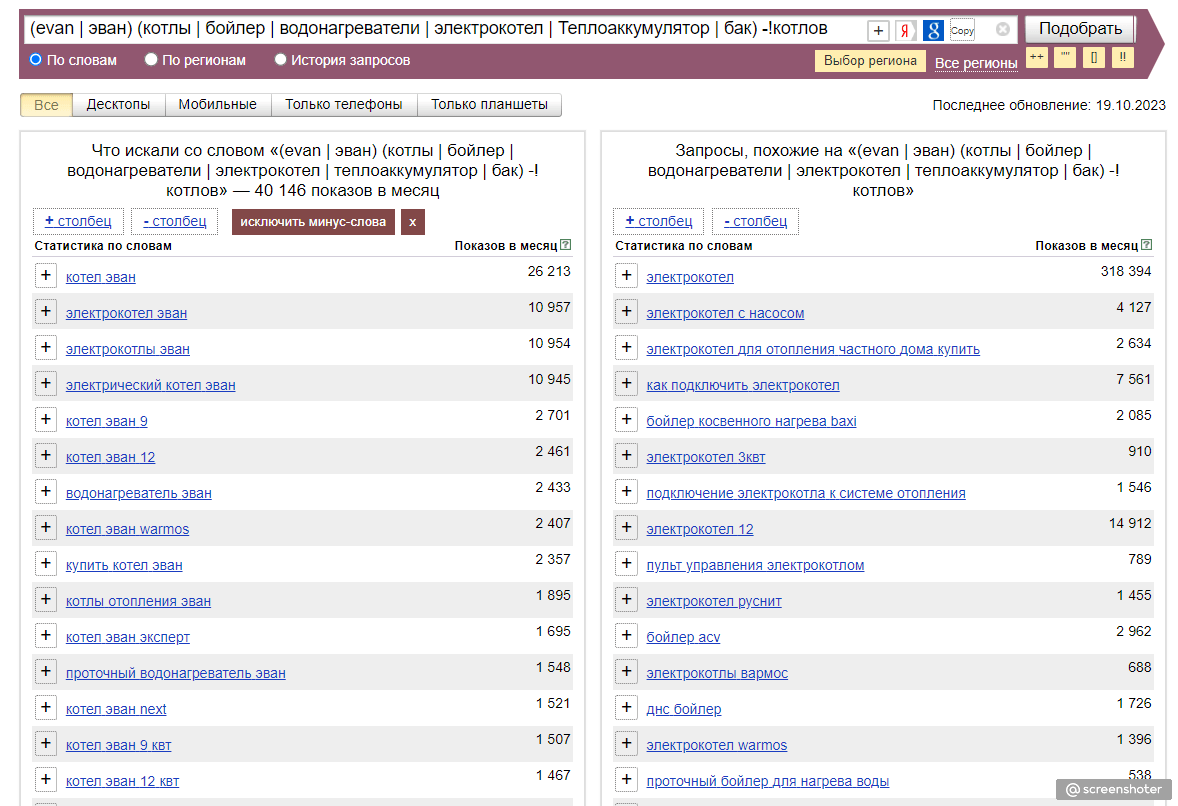Open the 'проточный водонагреватель эван' link
The width and height of the screenshot is (1178, 806).
pos(176,673)
